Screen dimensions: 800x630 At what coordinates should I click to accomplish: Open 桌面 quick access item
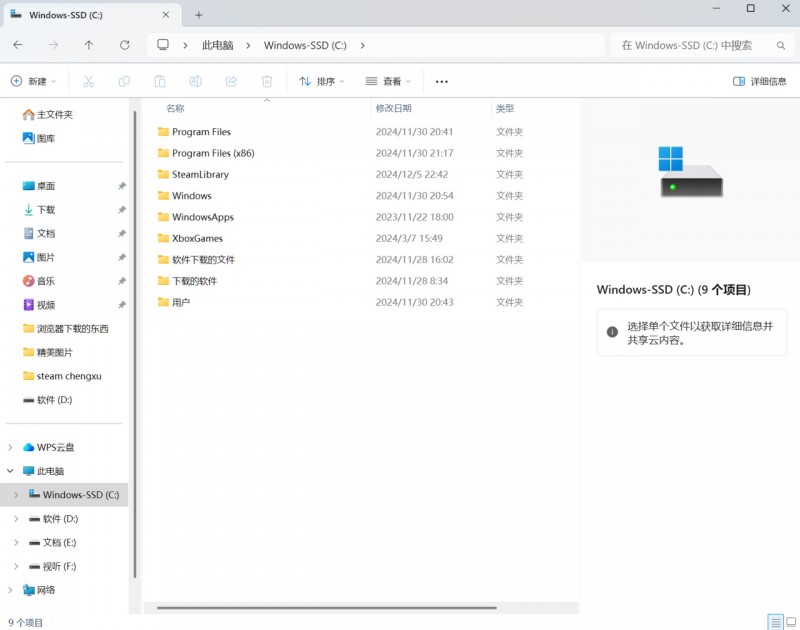[39, 186]
